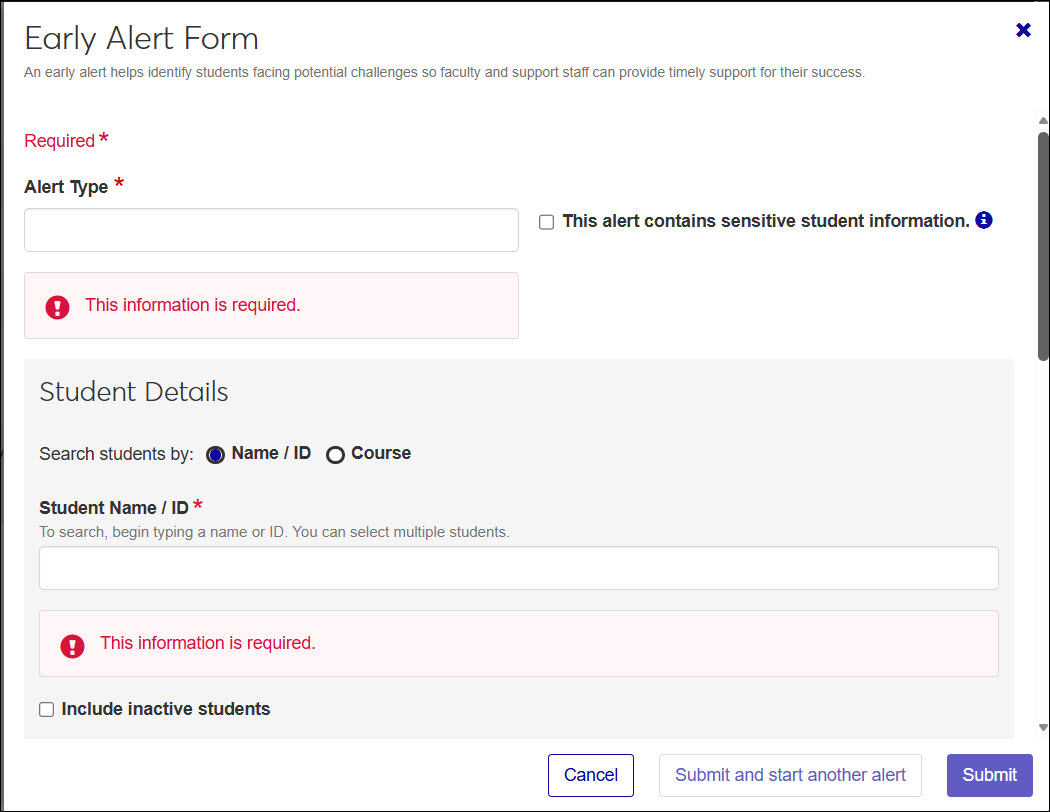Check the sensitive student information box
This screenshot has width=1050, height=812.
point(546,222)
